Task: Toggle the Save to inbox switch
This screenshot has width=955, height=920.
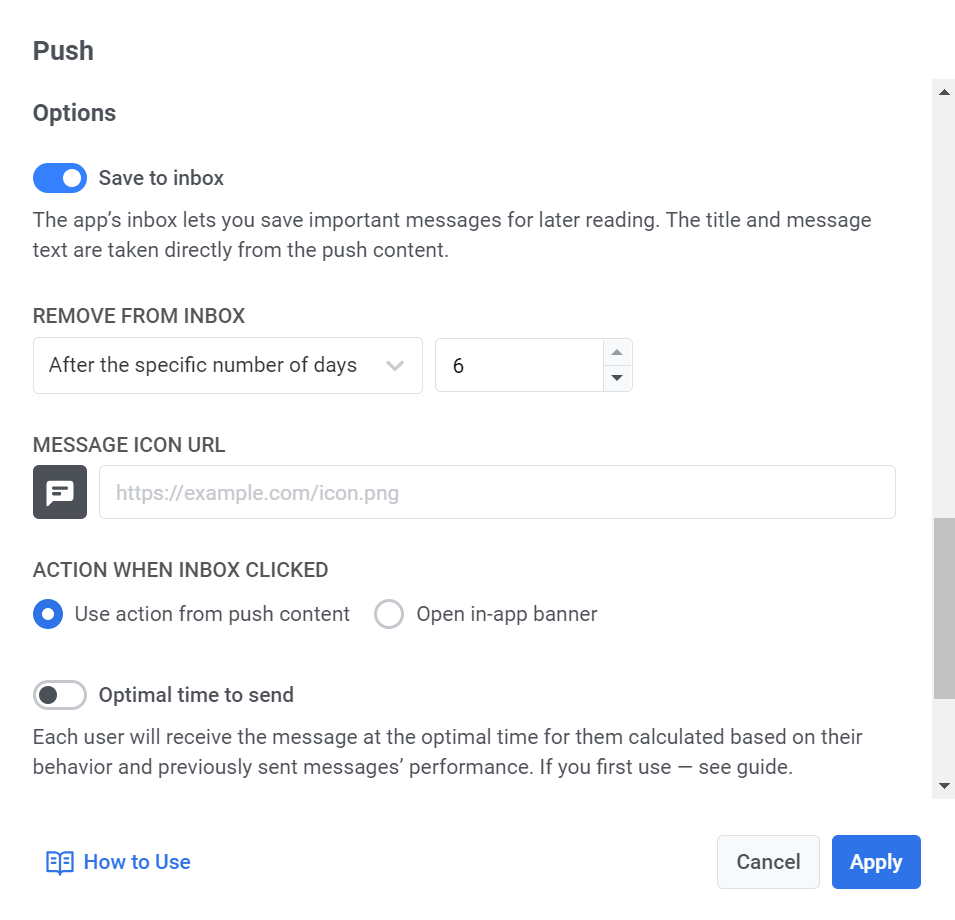Action: 60,178
